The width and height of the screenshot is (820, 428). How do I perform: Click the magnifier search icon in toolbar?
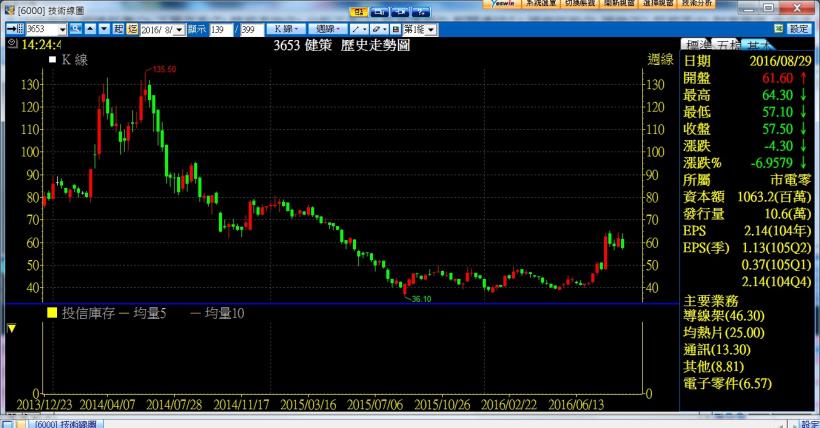pos(75,29)
